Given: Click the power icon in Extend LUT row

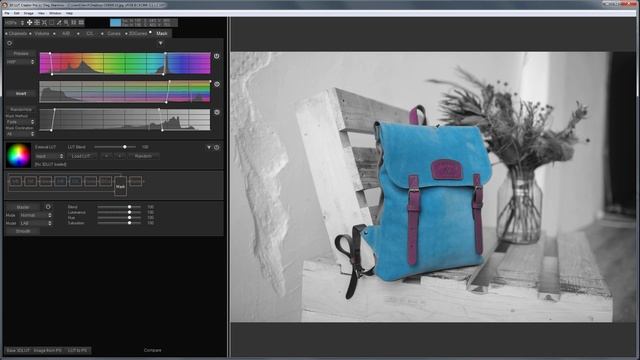Looking at the screenshot, I should 217,147.
